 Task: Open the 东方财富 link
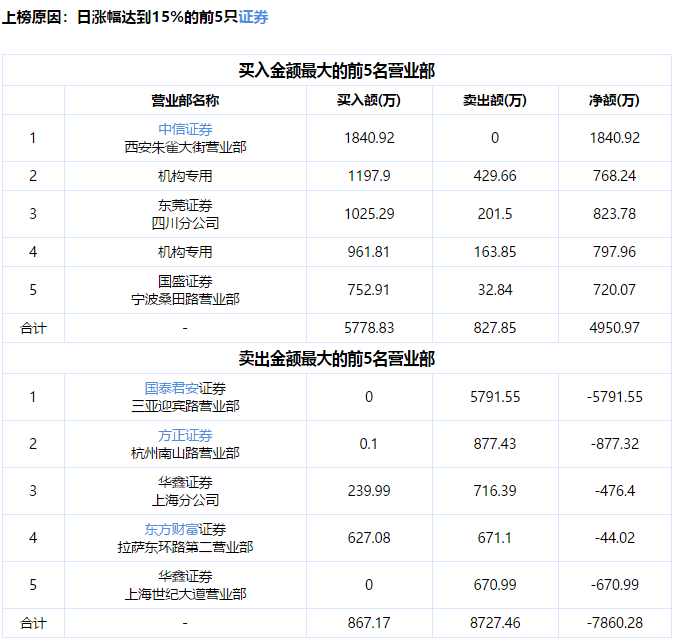point(172,529)
